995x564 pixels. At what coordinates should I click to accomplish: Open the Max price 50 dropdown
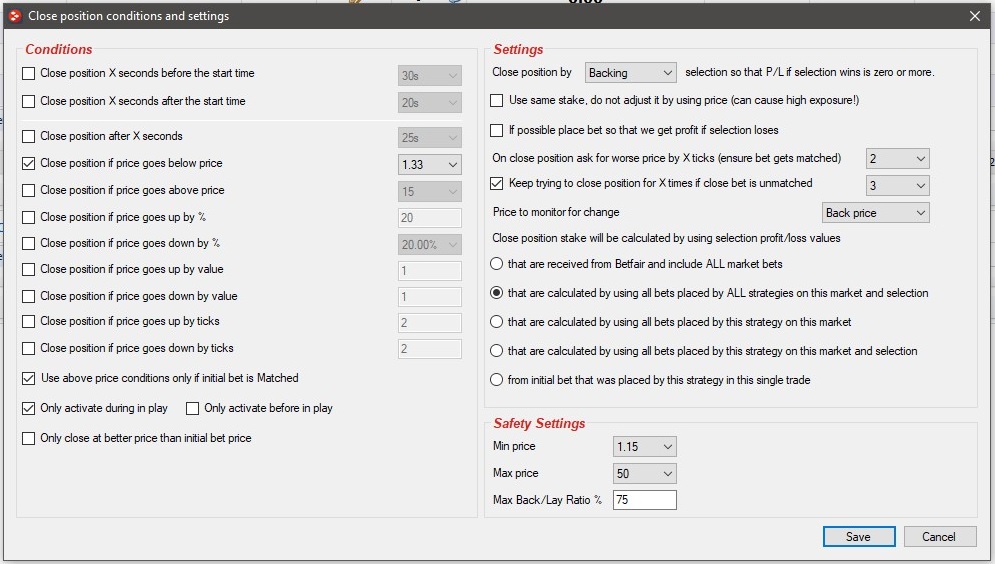[x=645, y=474]
